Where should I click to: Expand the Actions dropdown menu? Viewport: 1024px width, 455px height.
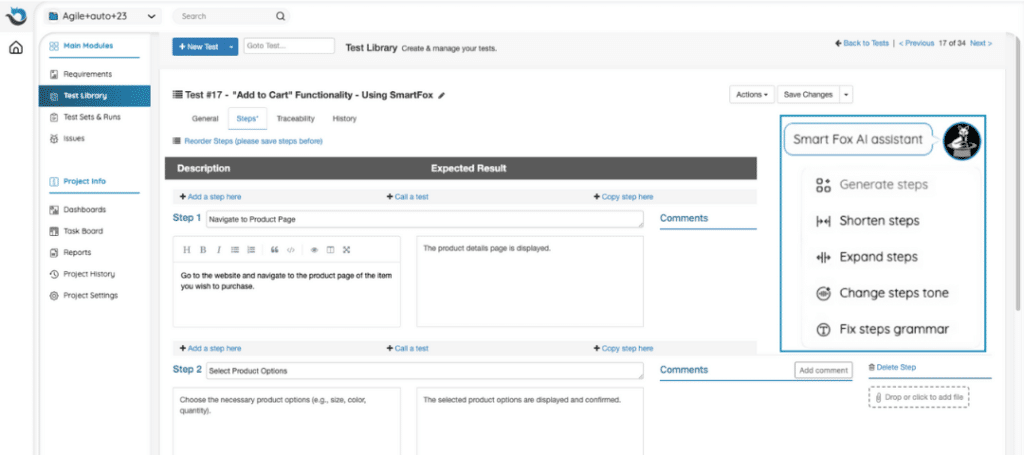coord(752,94)
